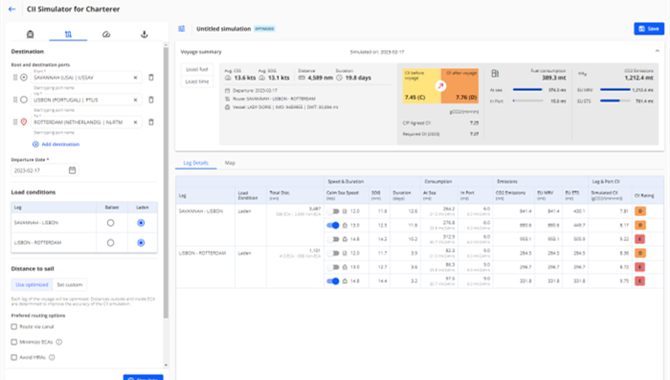Go back using the arrow beside CII Simulator title
Image resolution: width=670 pixels, height=380 pixels.
(x=12, y=9)
